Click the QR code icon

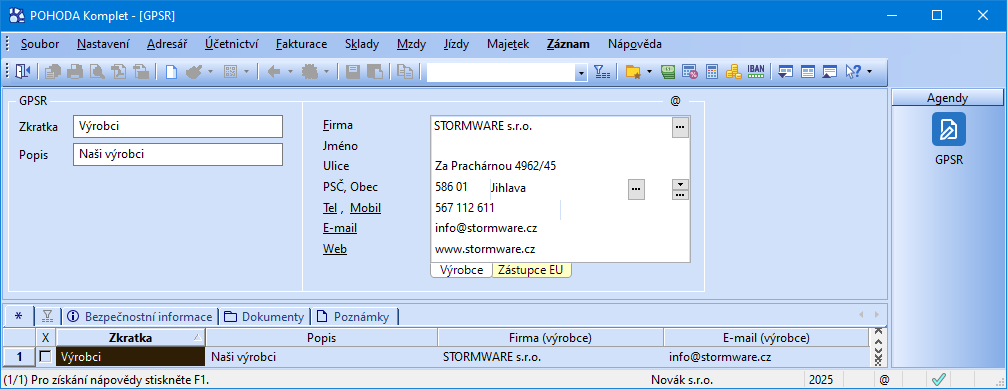[x=231, y=72]
